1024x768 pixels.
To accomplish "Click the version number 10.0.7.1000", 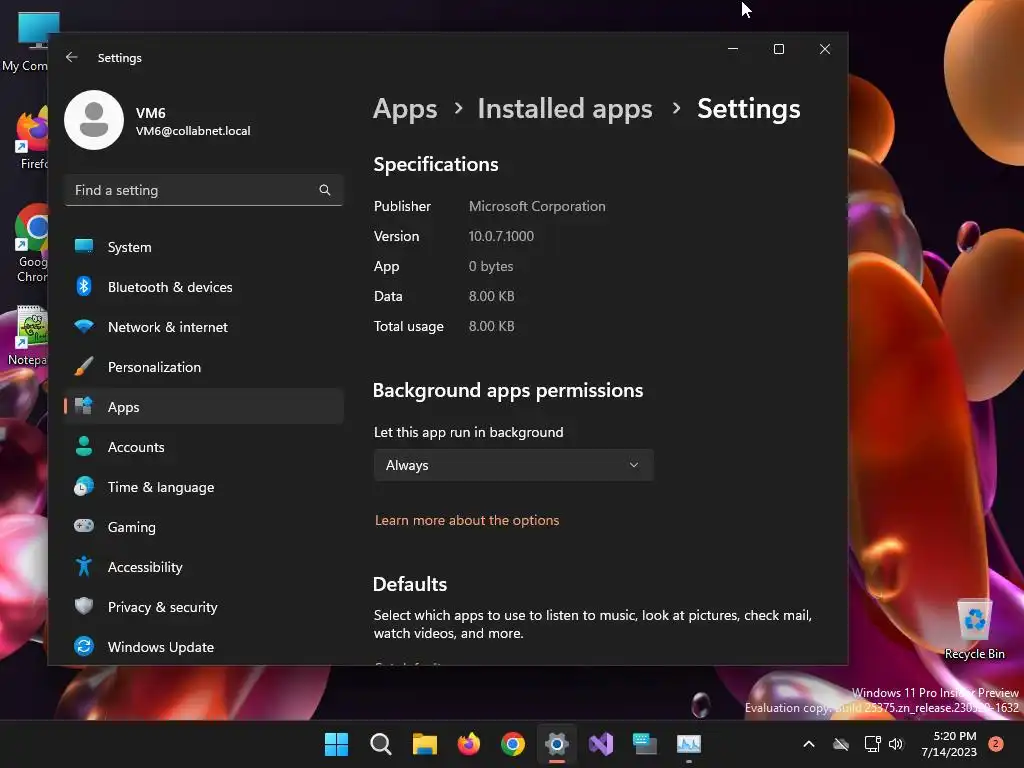I will pos(501,236).
